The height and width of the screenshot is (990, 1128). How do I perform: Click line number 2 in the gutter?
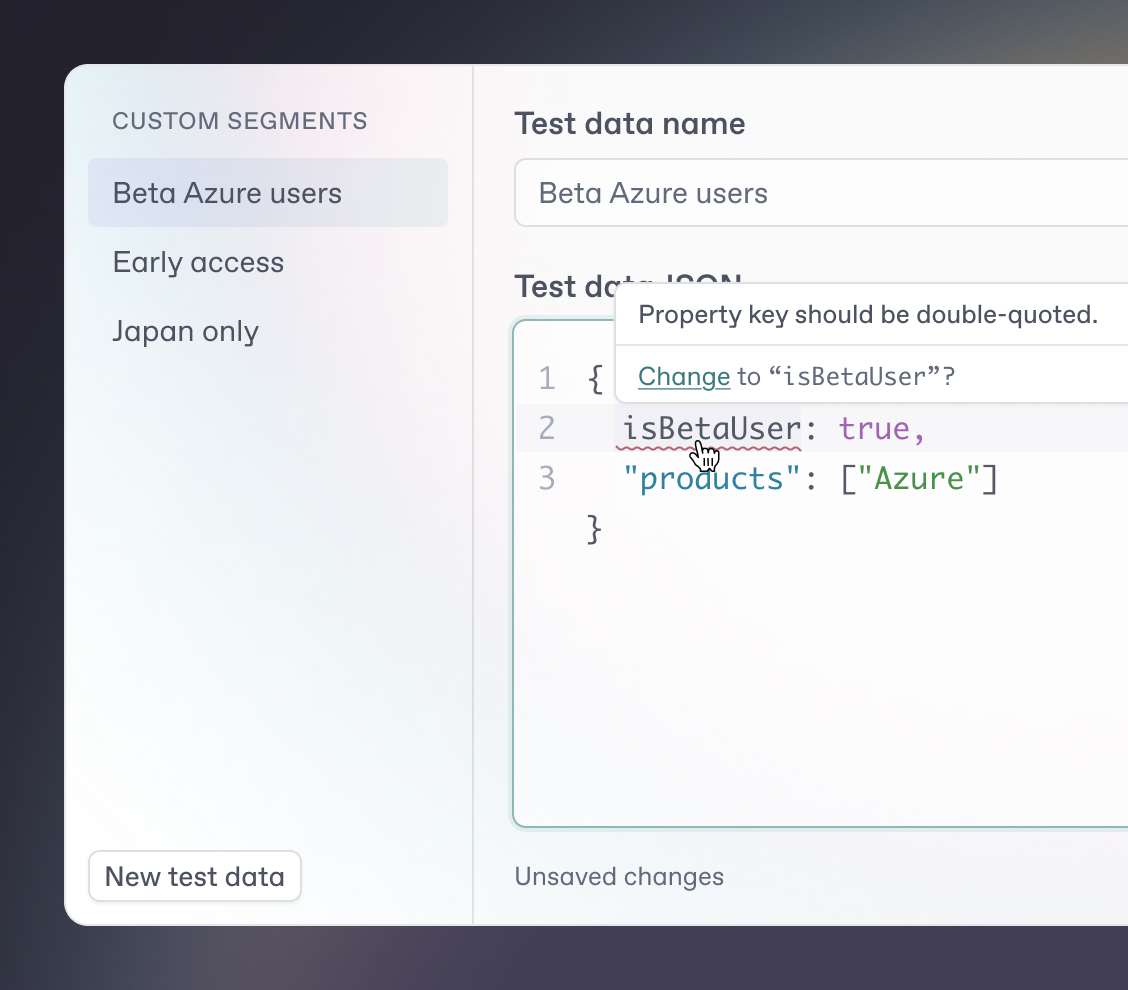547,429
